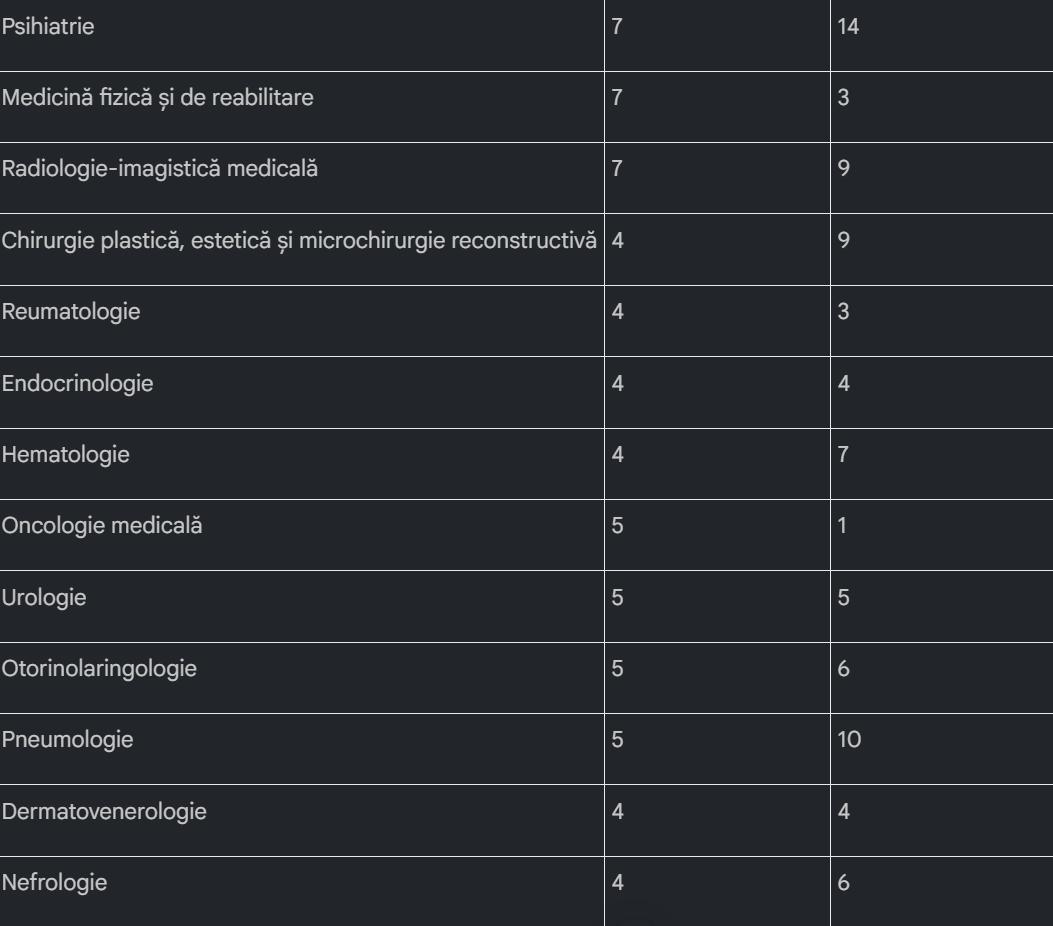Click the Oncologie medicală cell
Viewport: 1053px width, 926px height.
click(x=101, y=526)
